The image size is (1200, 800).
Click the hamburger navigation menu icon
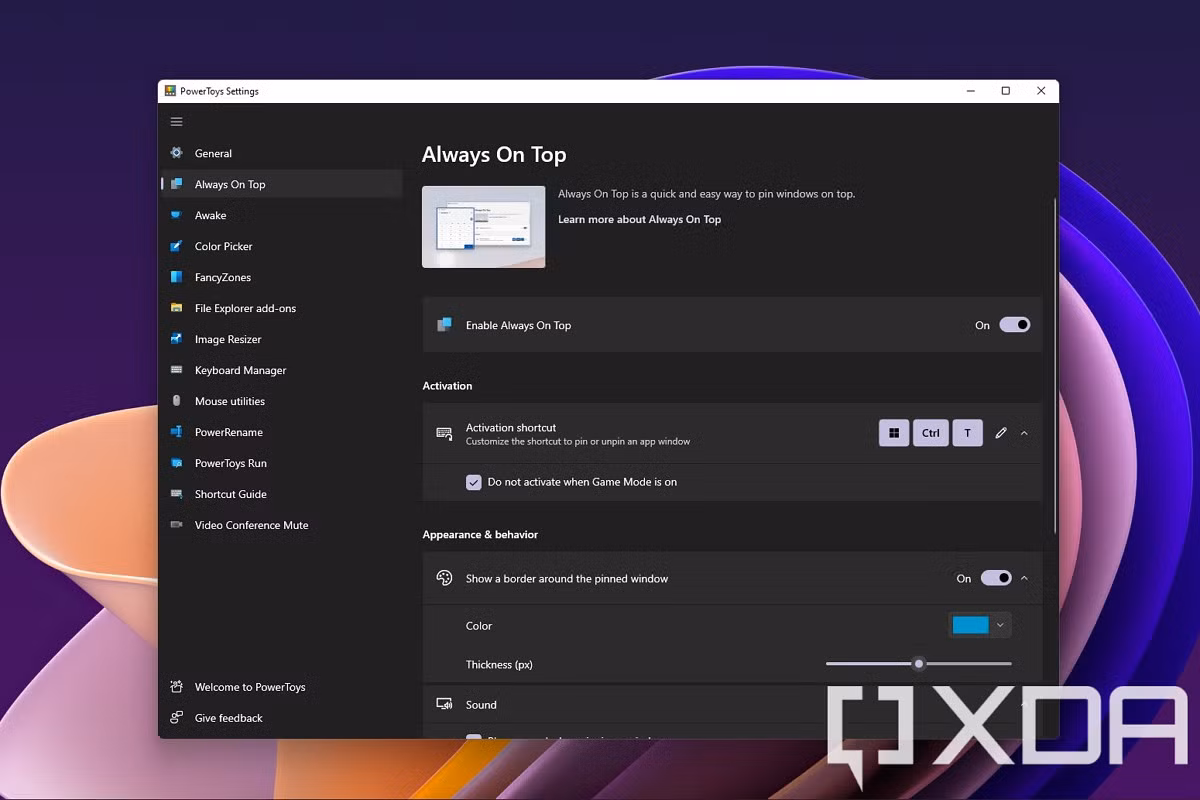(177, 122)
